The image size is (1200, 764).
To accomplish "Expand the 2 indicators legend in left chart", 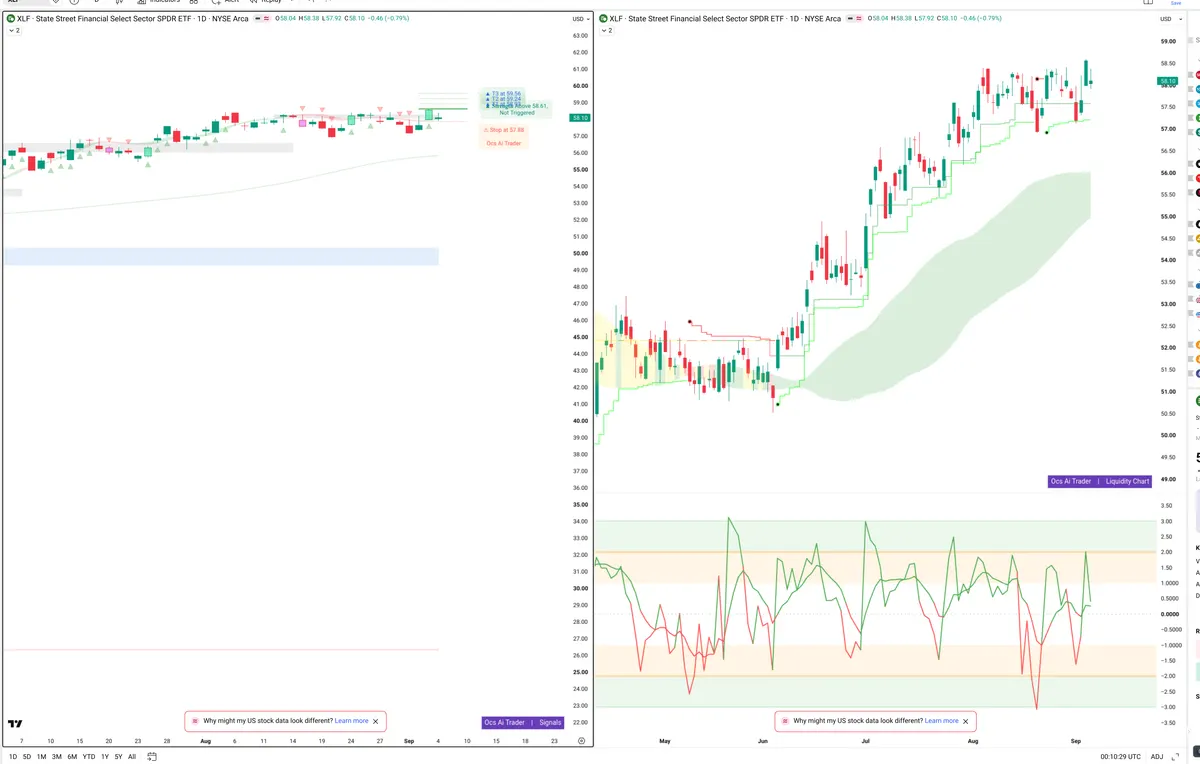I will (x=13, y=31).
